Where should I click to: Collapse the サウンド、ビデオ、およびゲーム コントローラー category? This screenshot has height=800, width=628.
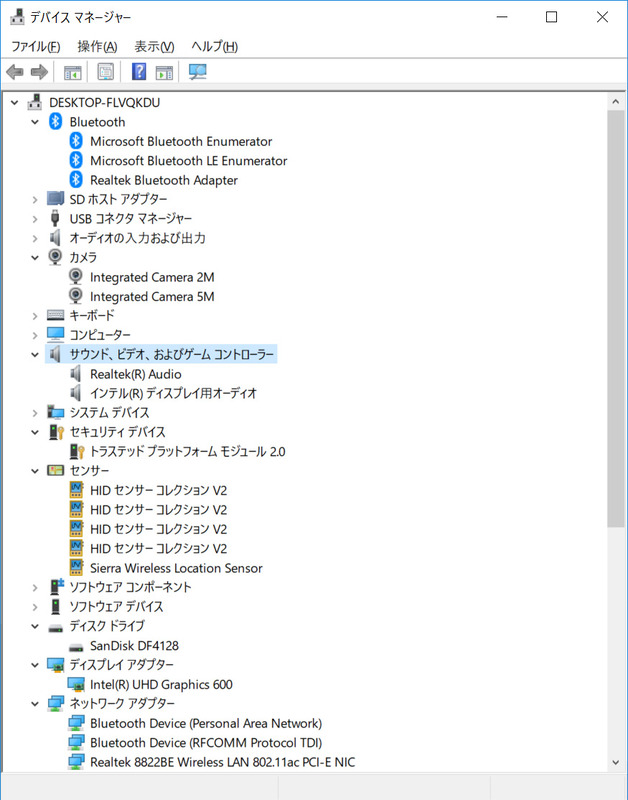pyautogui.click(x=35, y=354)
